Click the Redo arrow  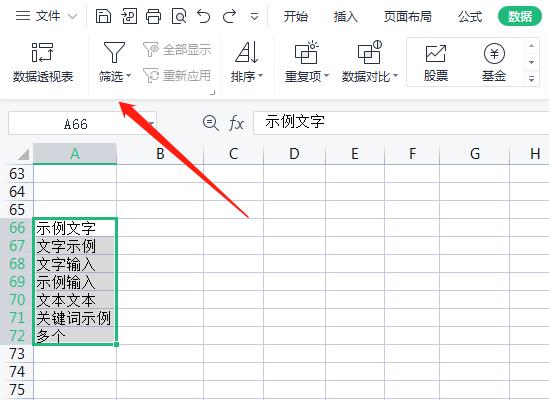(x=229, y=16)
